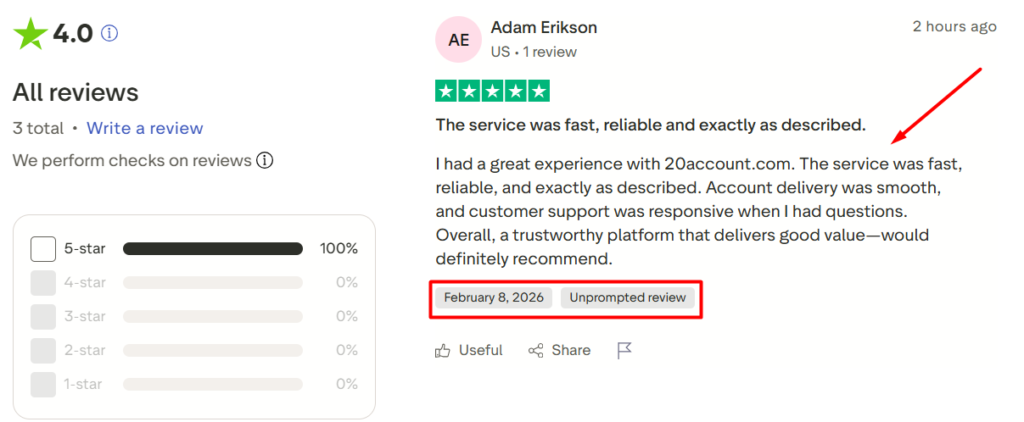This screenshot has width=1024, height=422.
Task: Click the 5-star 100% rating bar
Action: click(x=212, y=249)
